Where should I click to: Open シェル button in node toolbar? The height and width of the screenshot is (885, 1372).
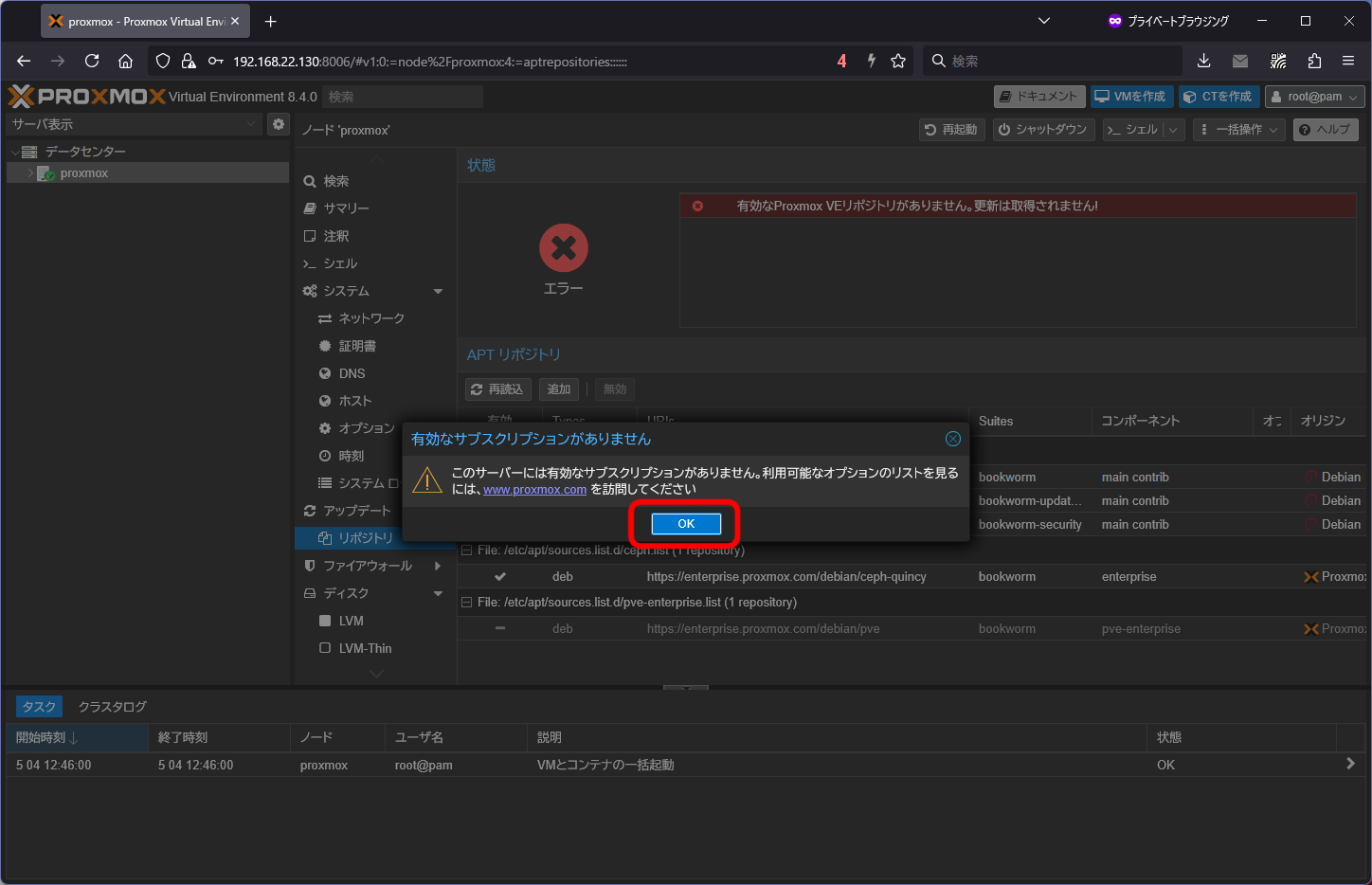tap(1133, 130)
